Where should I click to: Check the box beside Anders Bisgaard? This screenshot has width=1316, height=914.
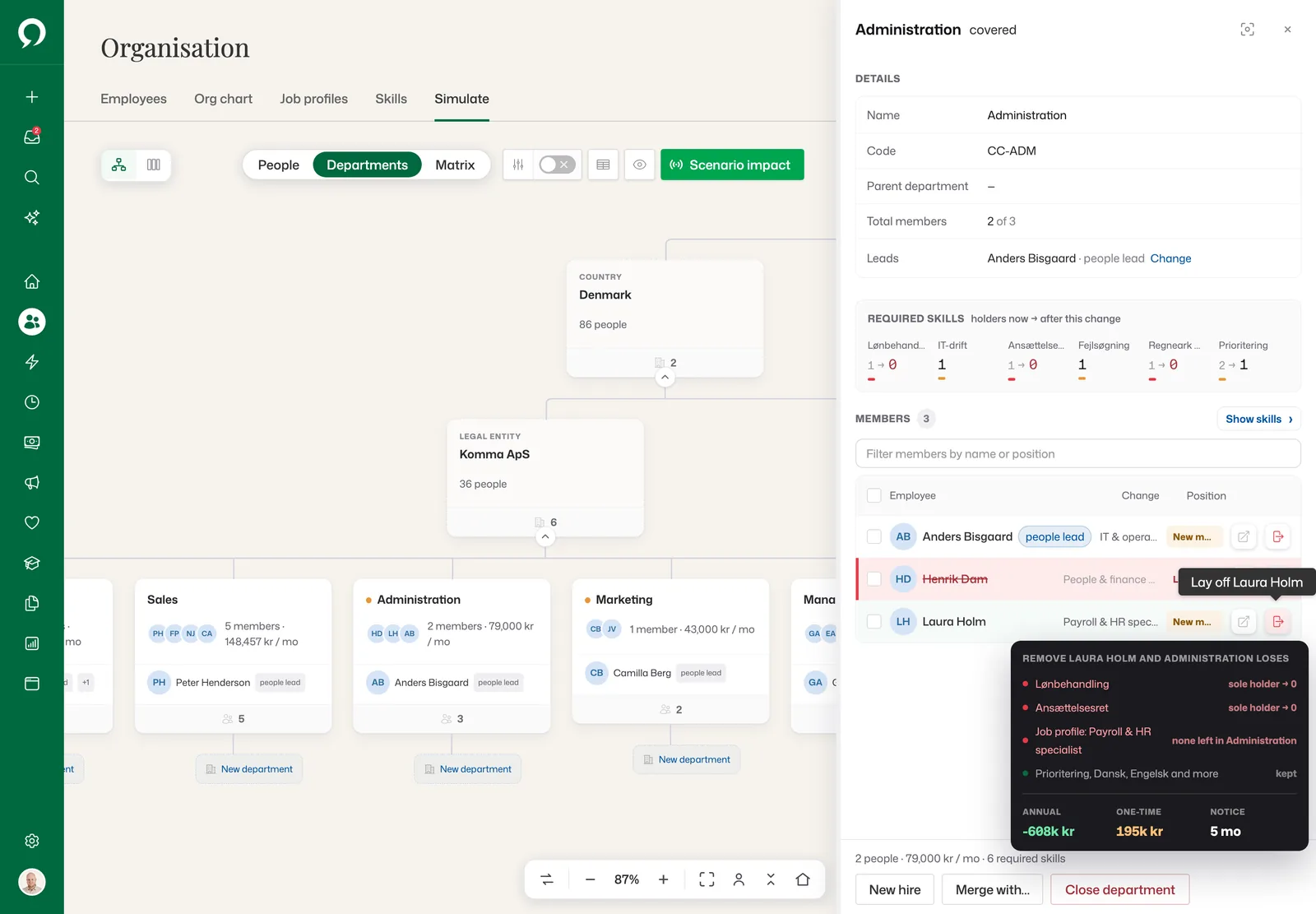(874, 536)
